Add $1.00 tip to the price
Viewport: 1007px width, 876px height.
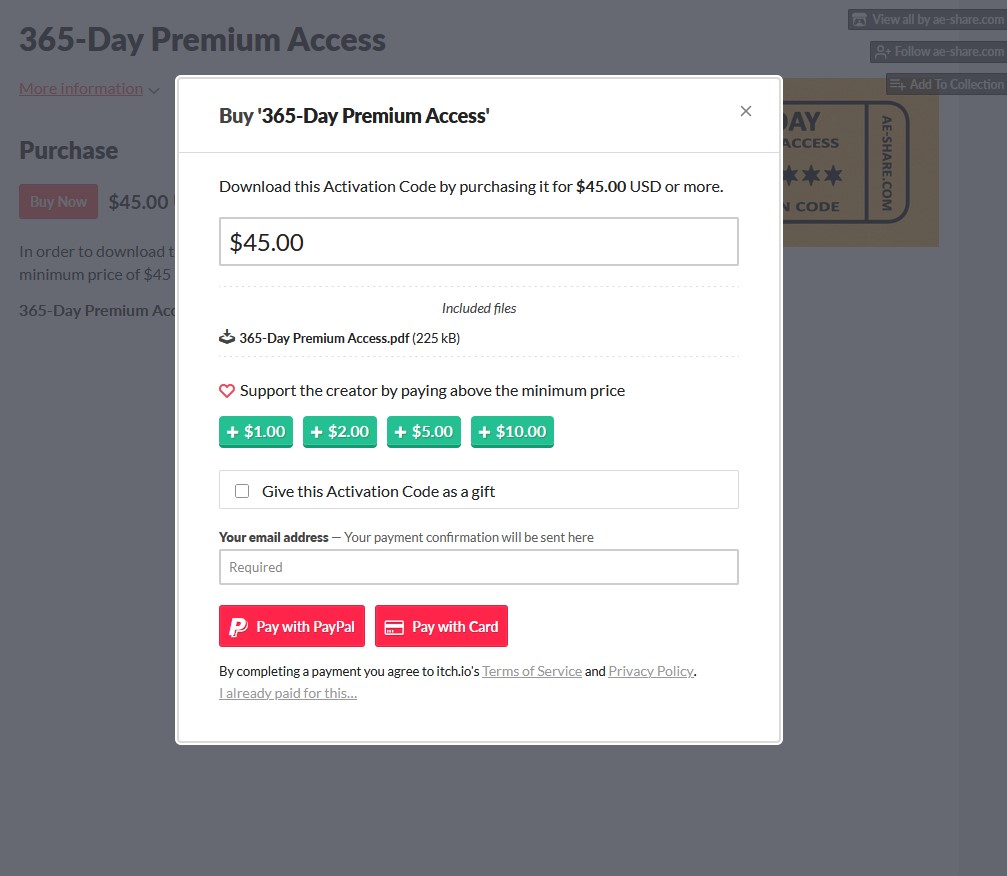(256, 432)
